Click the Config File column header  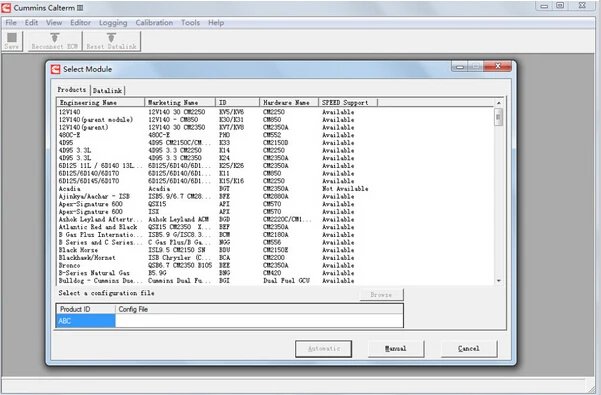coord(259,309)
